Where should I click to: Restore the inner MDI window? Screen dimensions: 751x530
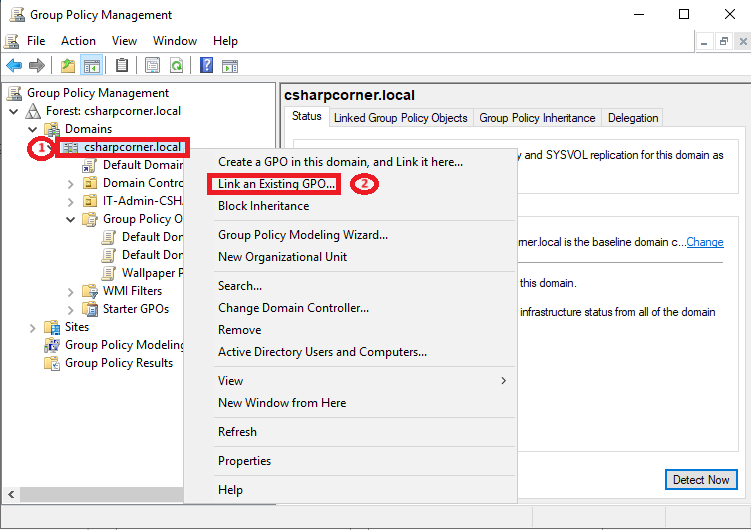pos(724,42)
